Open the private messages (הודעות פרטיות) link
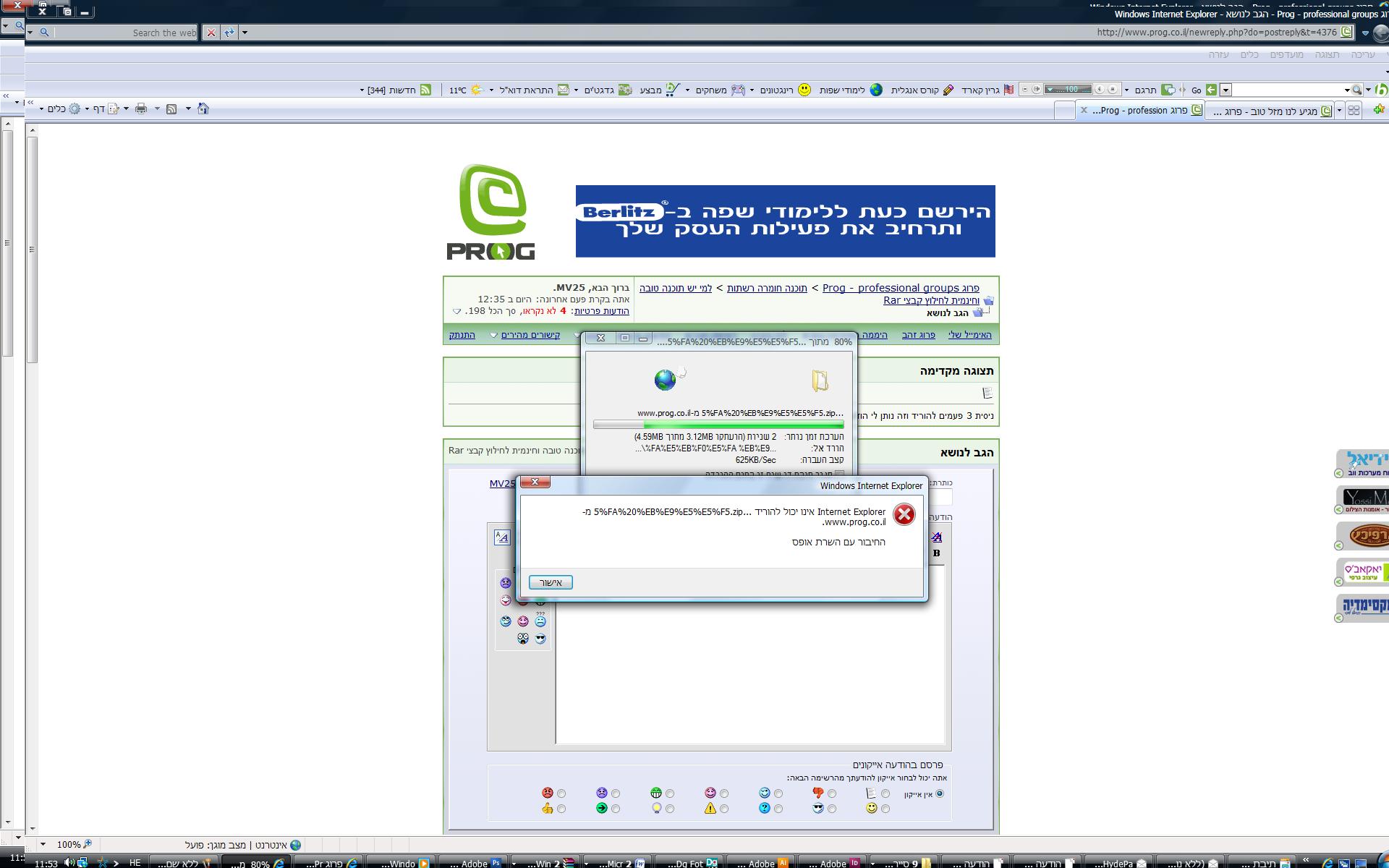Image resolution: width=1389 pixels, height=868 pixels. pyautogui.click(x=601, y=311)
